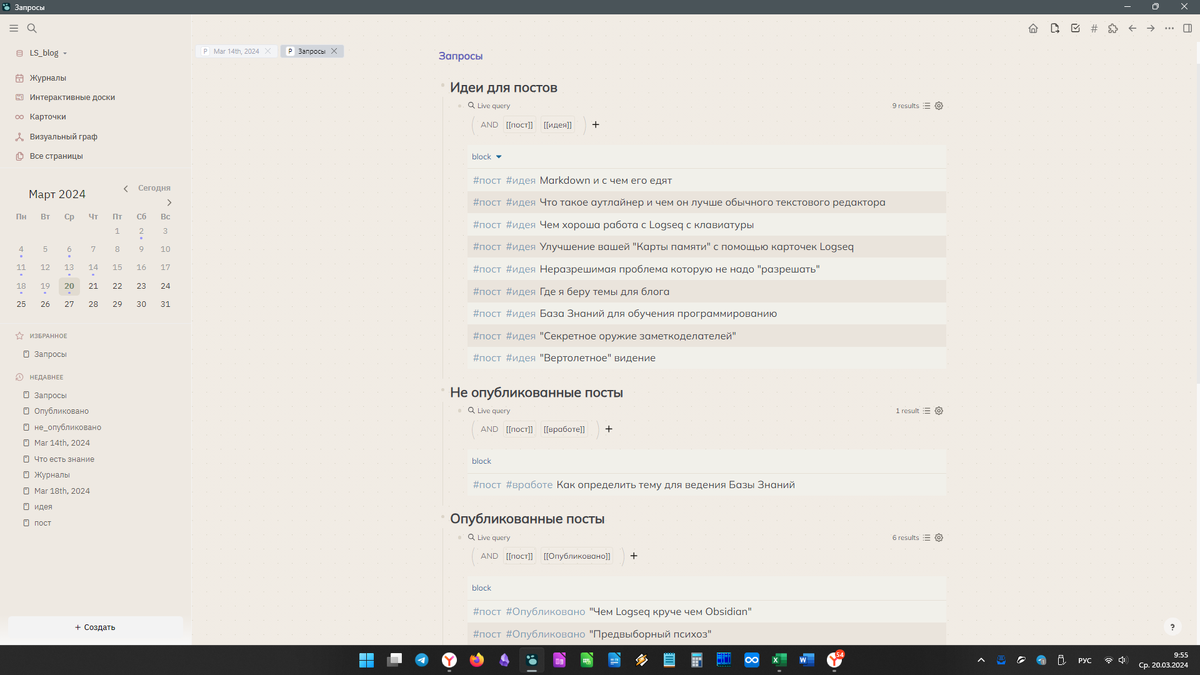The image size is (1200, 675).
Task: Open the three-dots more menu
Action: pyautogui.click(x=1170, y=29)
